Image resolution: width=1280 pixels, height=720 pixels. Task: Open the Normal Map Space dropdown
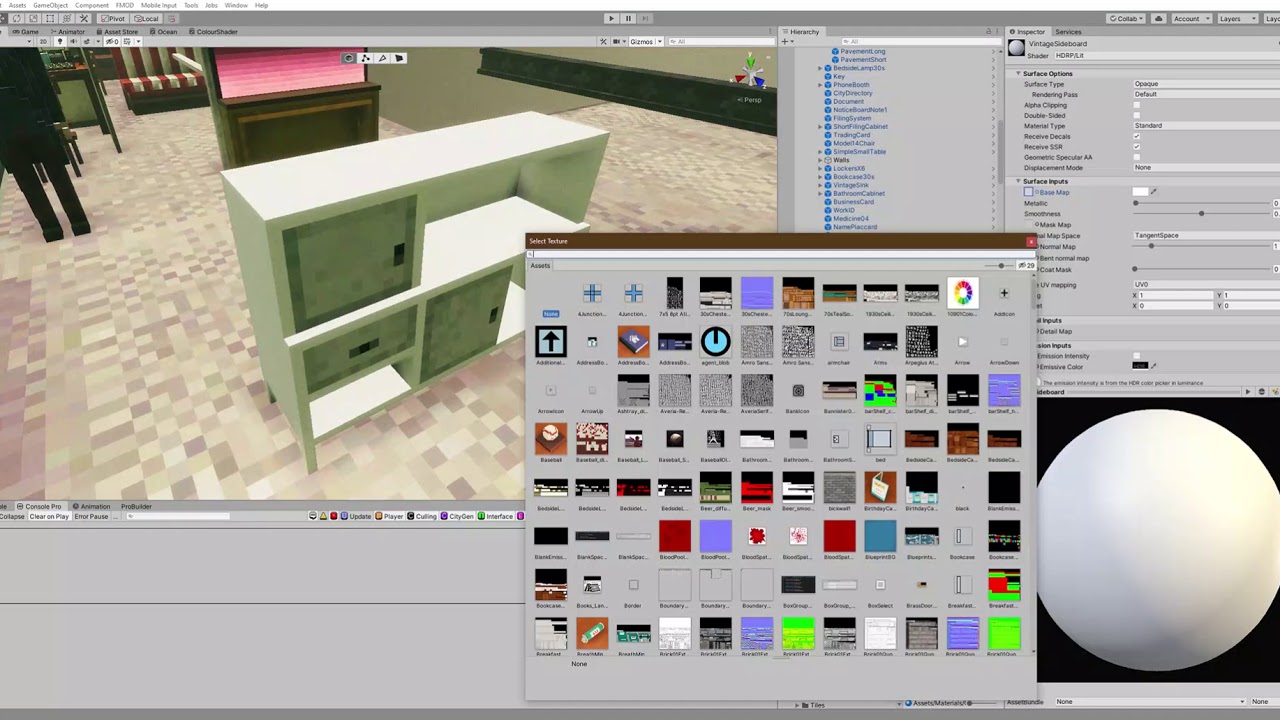click(x=1205, y=236)
